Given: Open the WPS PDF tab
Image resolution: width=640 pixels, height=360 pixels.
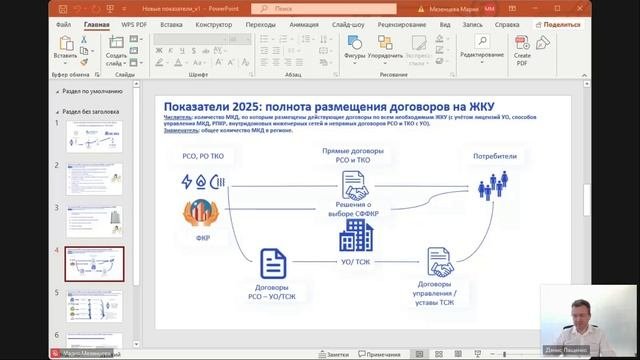Looking at the screenshot, I should tap(134, 24).
